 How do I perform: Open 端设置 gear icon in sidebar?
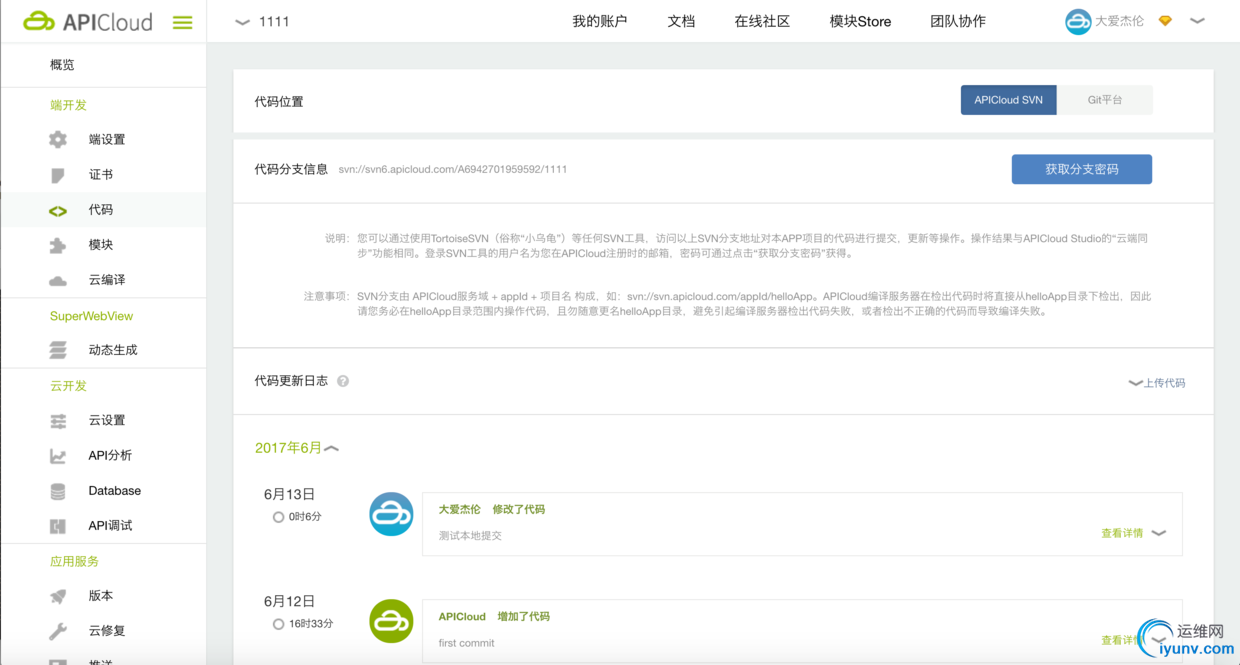(58, 140)
